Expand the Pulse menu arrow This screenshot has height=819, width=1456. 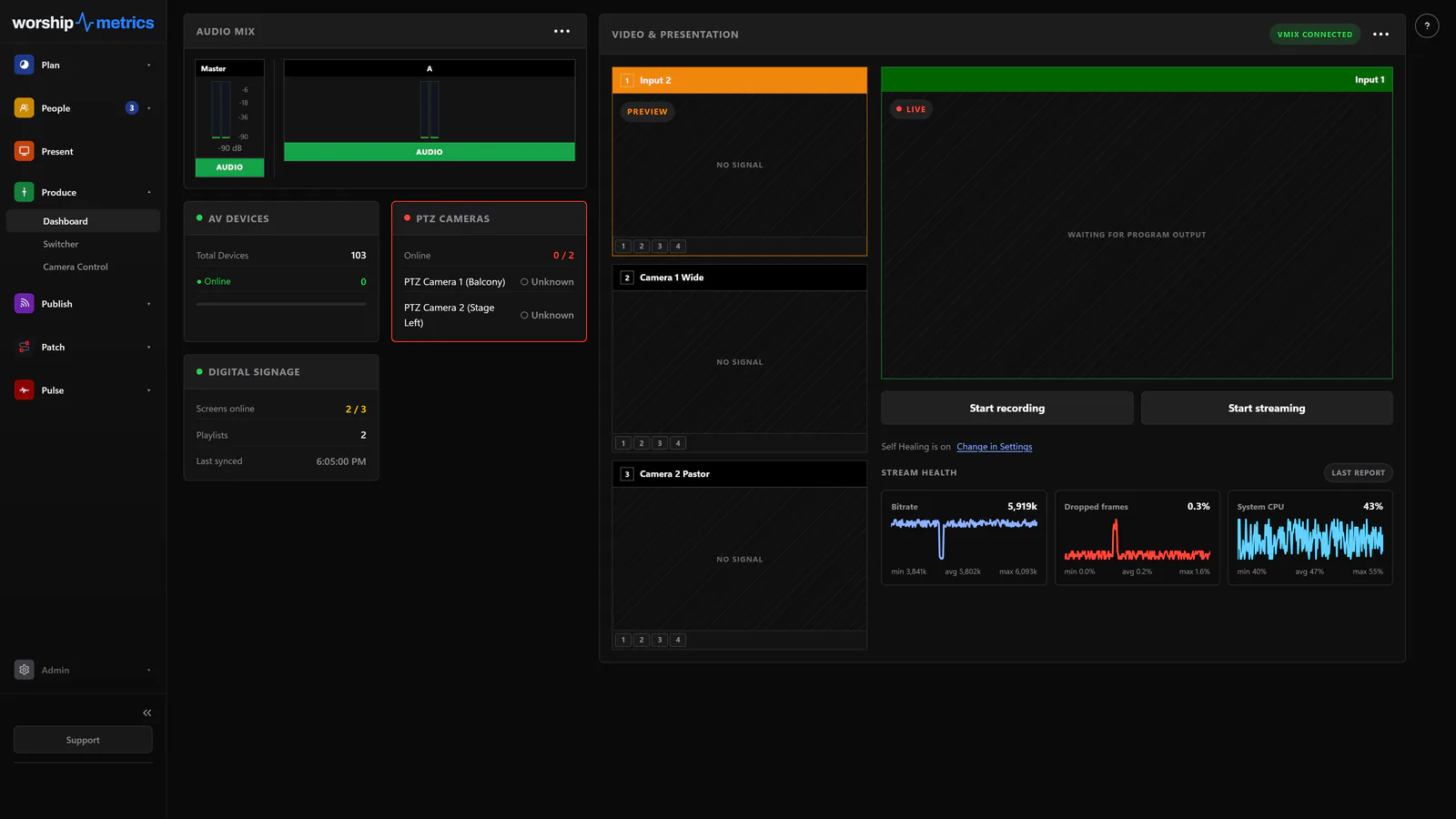click(149, 390)
